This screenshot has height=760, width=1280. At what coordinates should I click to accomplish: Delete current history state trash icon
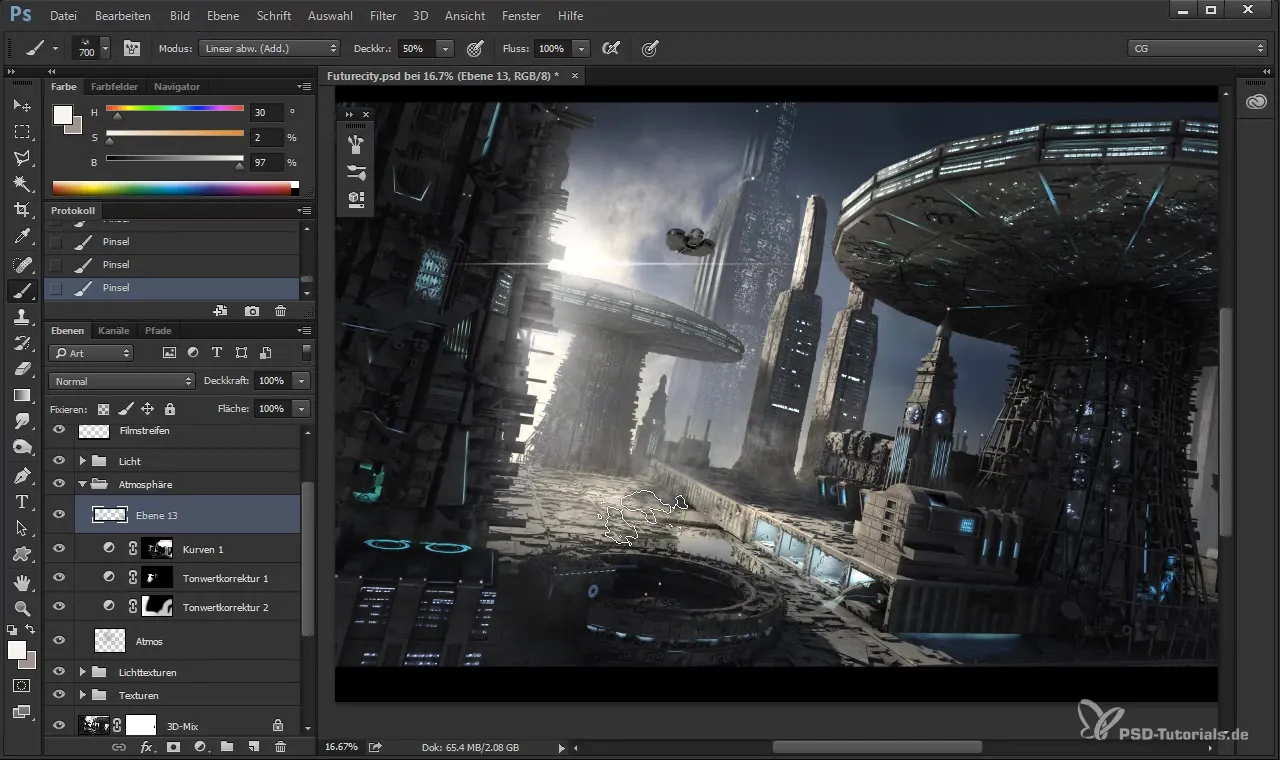280,311
